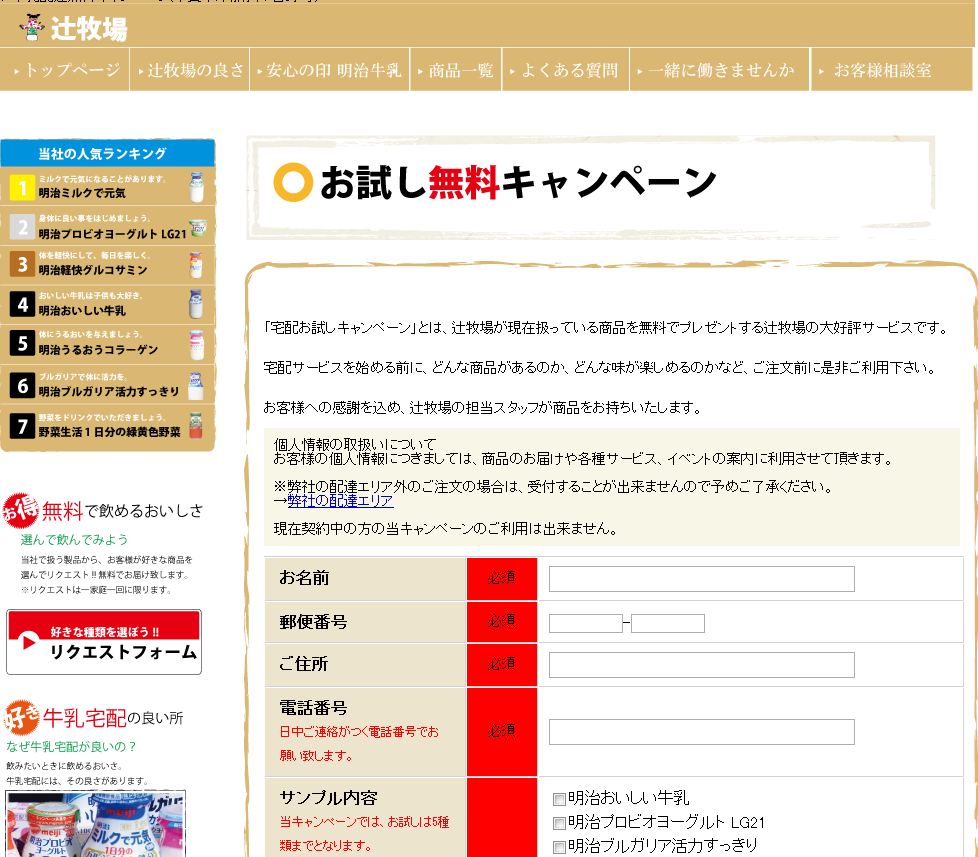Check the 明治プロビオヨーグルト LG21 checkbox

(x=559, y=823)
